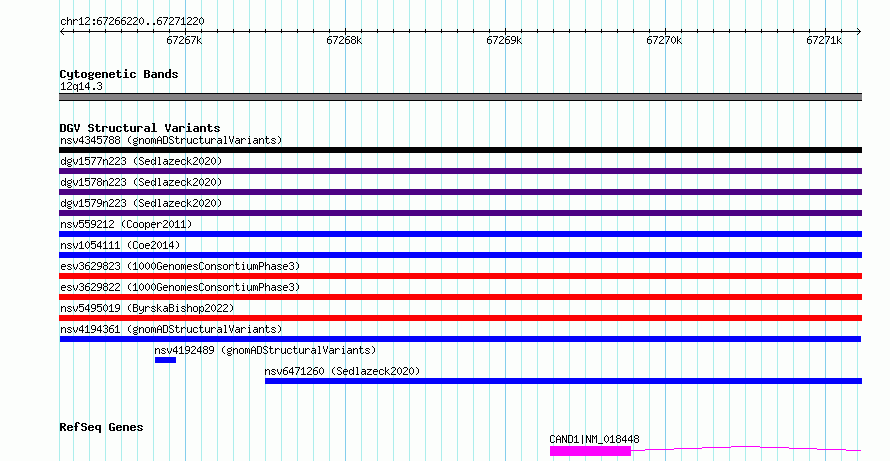This screenshot has width=890, height=461.
Task: Click label nsv4192489 (gnomADStructuralVariants)
Action: pyautogui.click(x=266, y=350)
